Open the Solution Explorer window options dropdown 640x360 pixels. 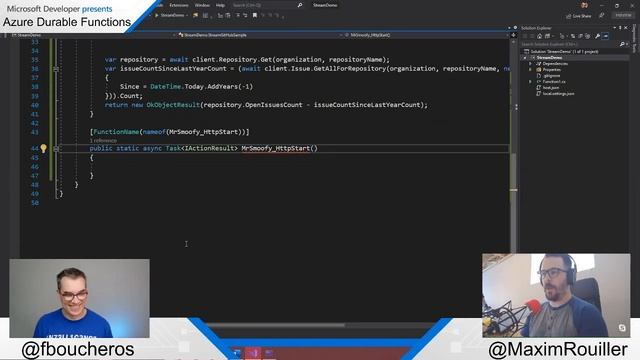614,28
